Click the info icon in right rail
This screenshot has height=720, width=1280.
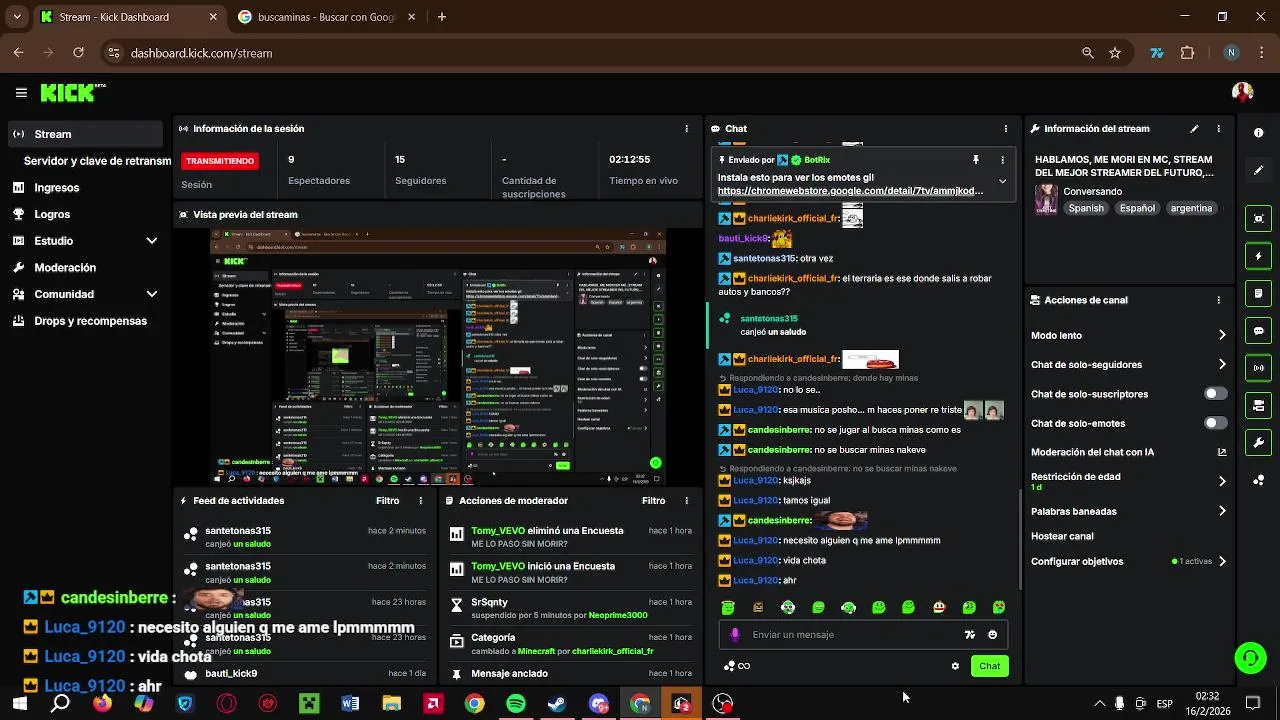coord(1258,133)
